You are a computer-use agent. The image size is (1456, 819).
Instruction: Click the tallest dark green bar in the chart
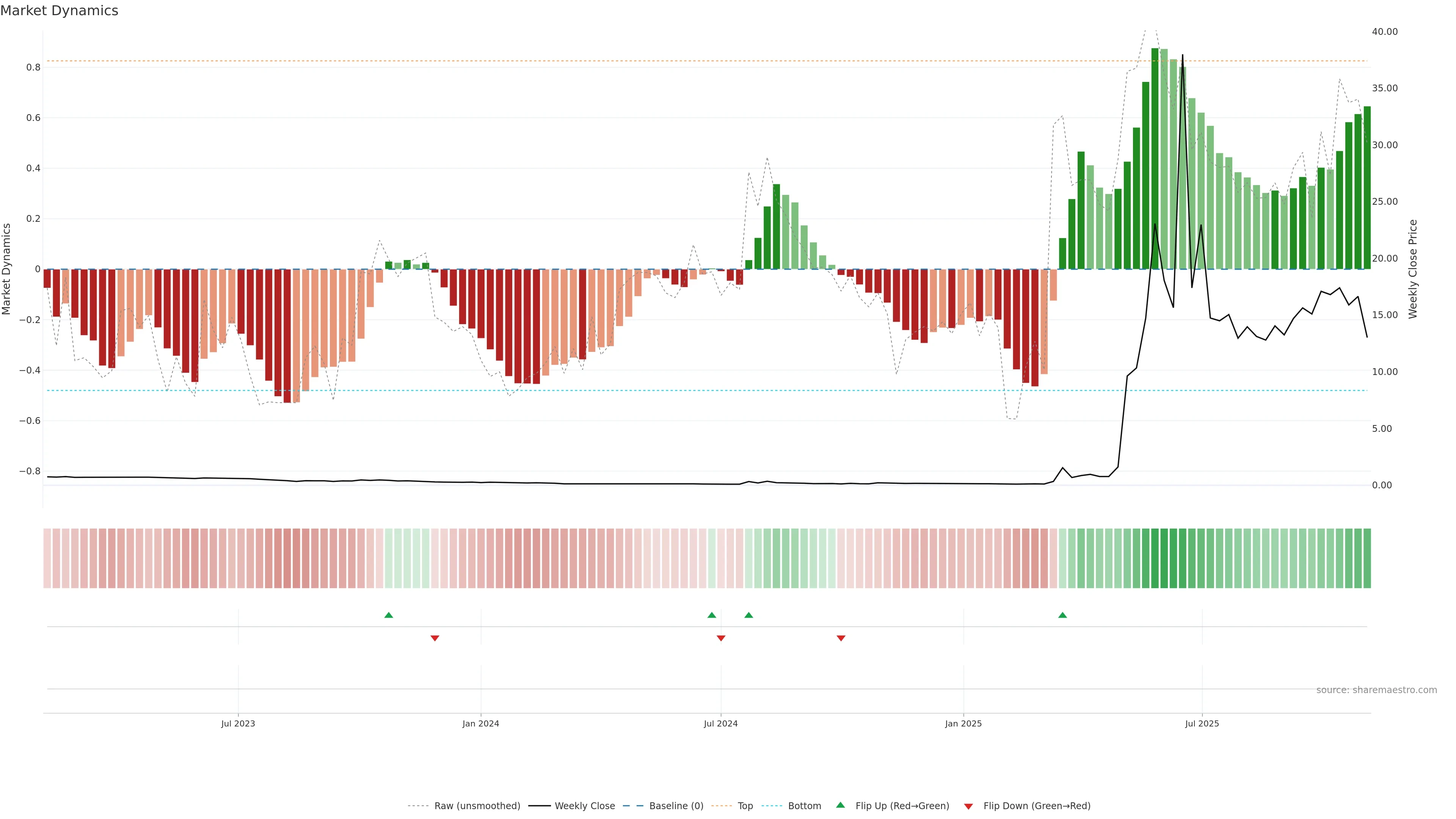[1155, 158]
